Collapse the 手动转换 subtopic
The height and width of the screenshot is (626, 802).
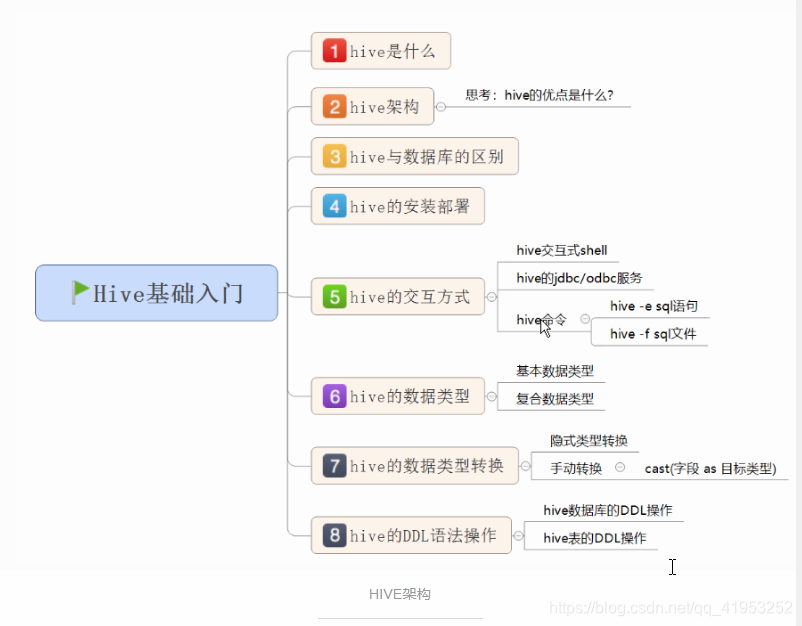(x=620, y=467)
